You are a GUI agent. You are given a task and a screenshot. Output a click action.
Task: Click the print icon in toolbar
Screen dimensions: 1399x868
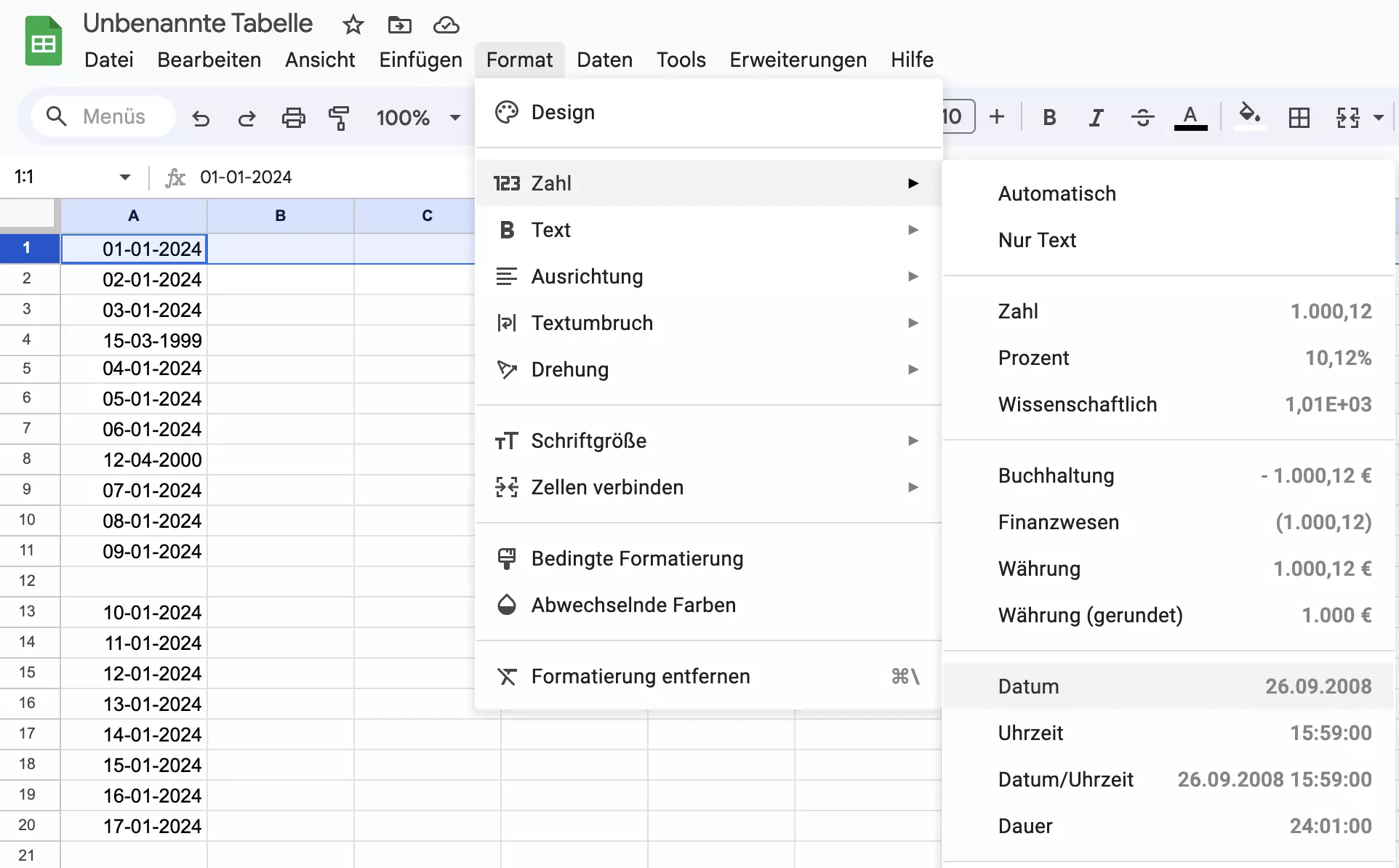[292, 116]
